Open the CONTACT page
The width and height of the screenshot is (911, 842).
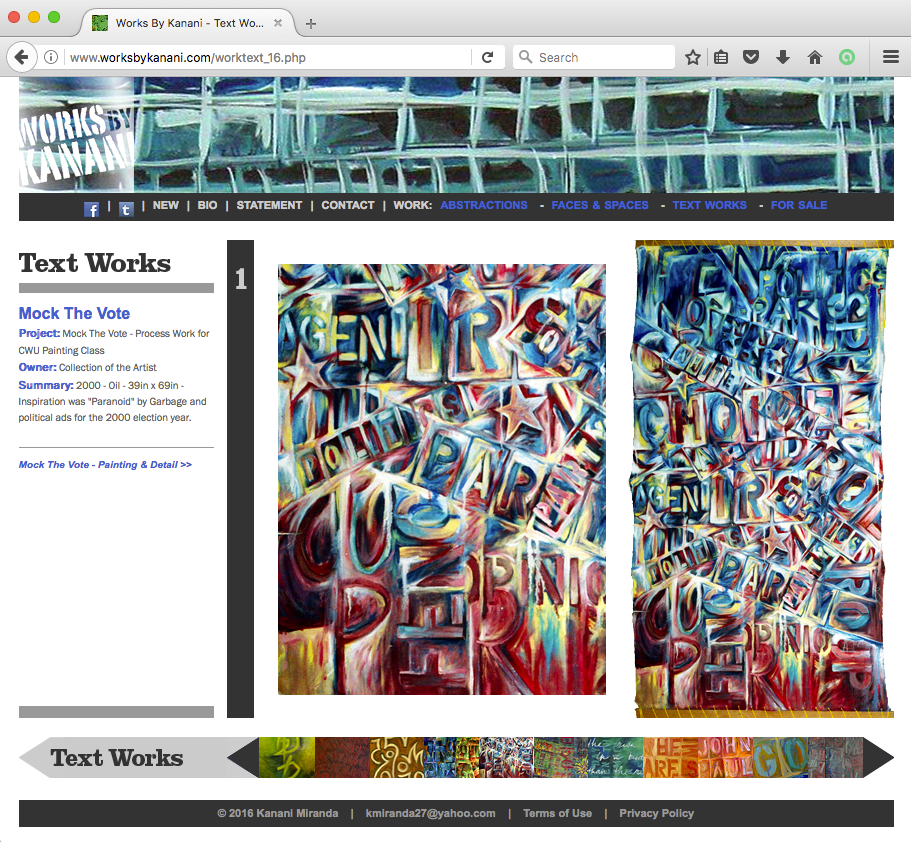coord(348,205)
